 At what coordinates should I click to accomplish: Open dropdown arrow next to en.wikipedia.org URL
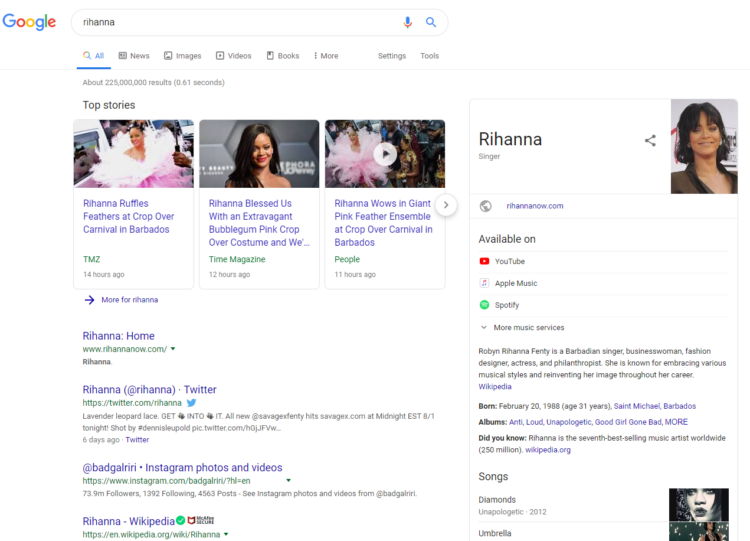click(226, 534)
